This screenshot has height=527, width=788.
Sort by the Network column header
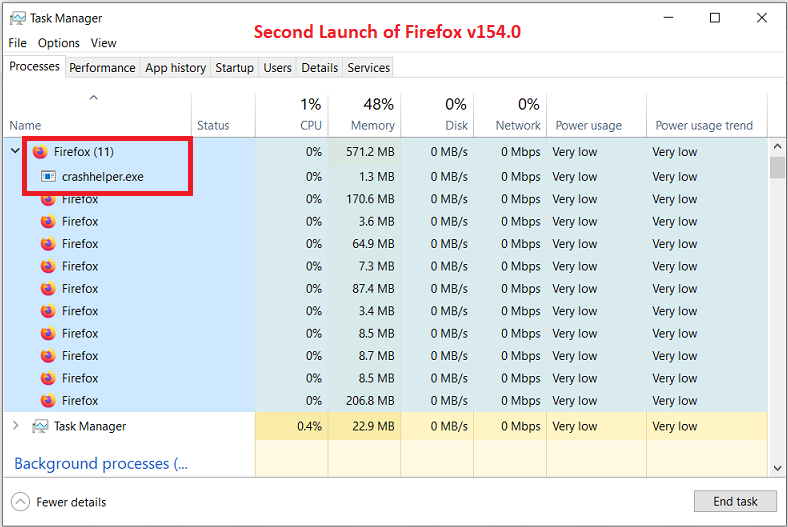510,115
